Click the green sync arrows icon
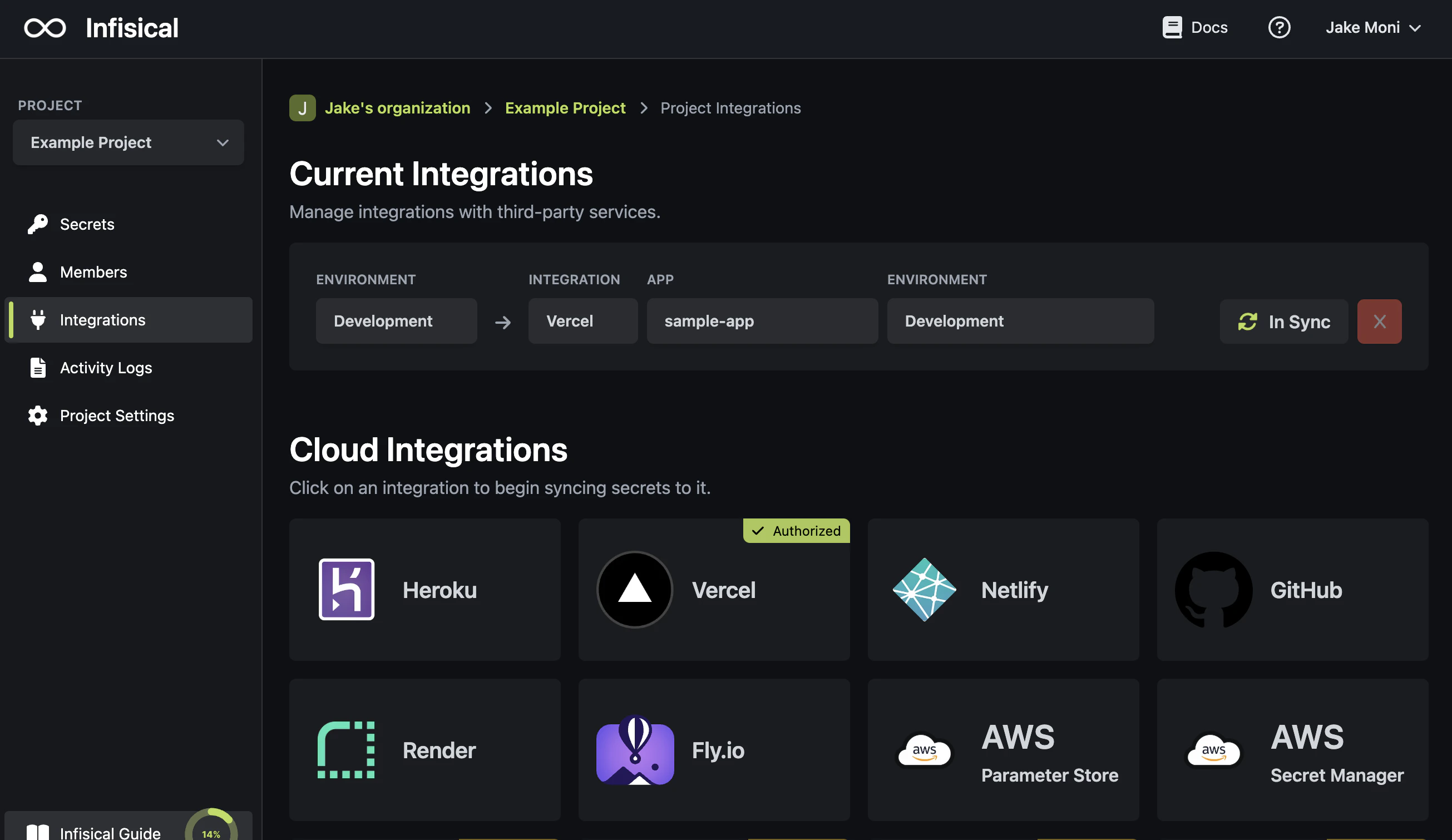Screen dimensions: 1452x840 (x=1247, y=322)
